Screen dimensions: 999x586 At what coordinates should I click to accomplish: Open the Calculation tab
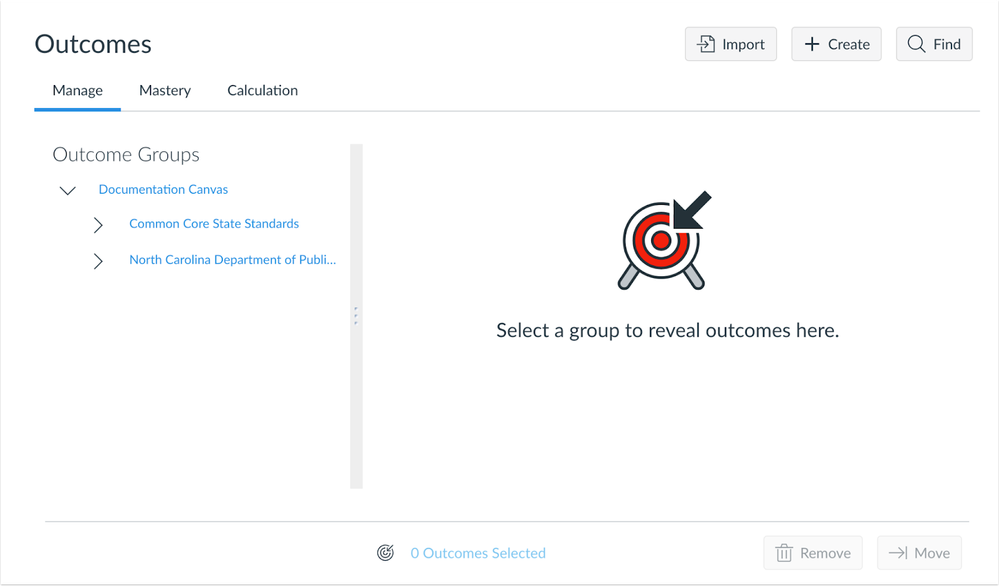click(x=262, y=90)
